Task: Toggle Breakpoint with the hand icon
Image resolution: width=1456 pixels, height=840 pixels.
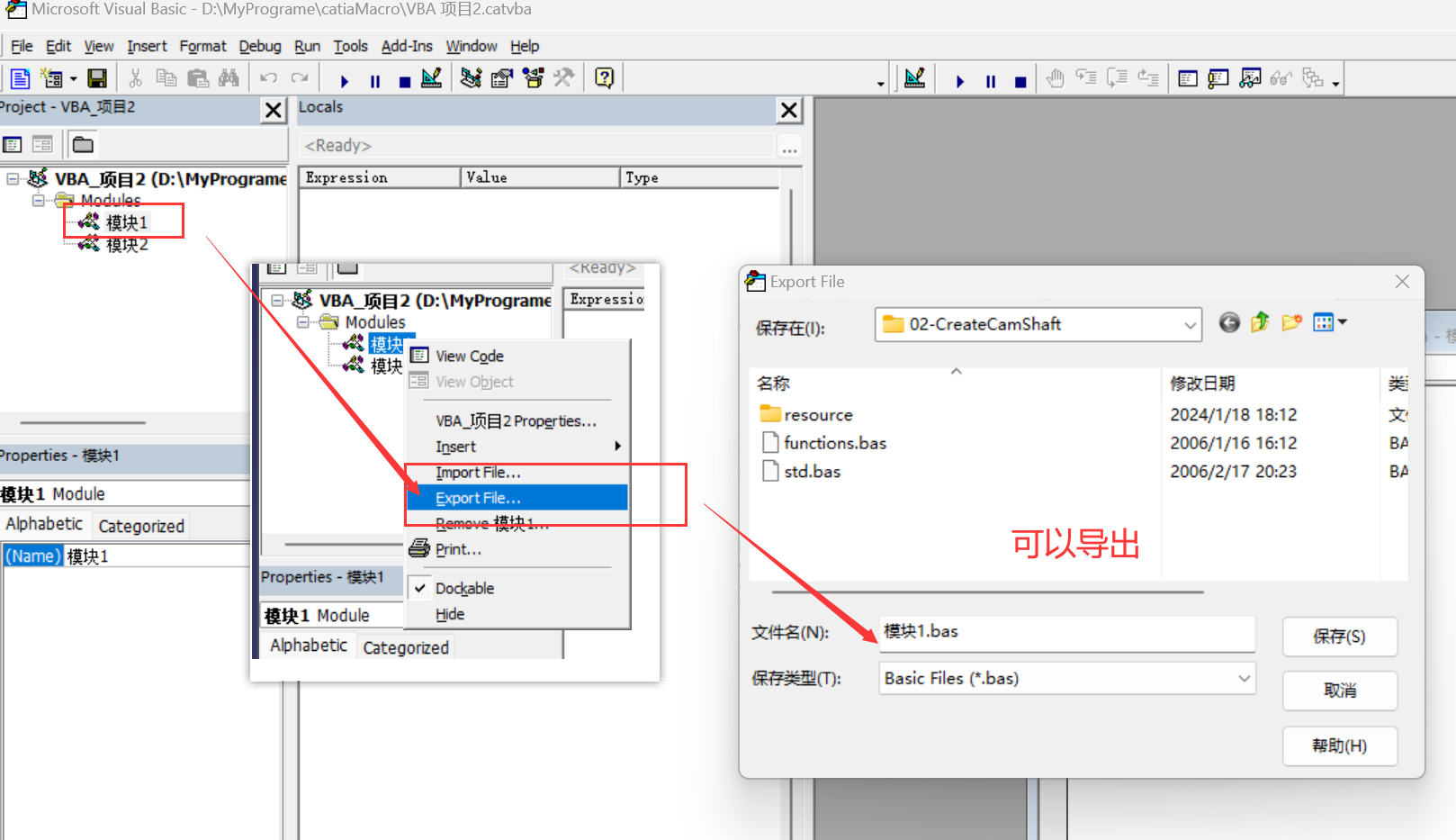Action: tap(1056, 78)
